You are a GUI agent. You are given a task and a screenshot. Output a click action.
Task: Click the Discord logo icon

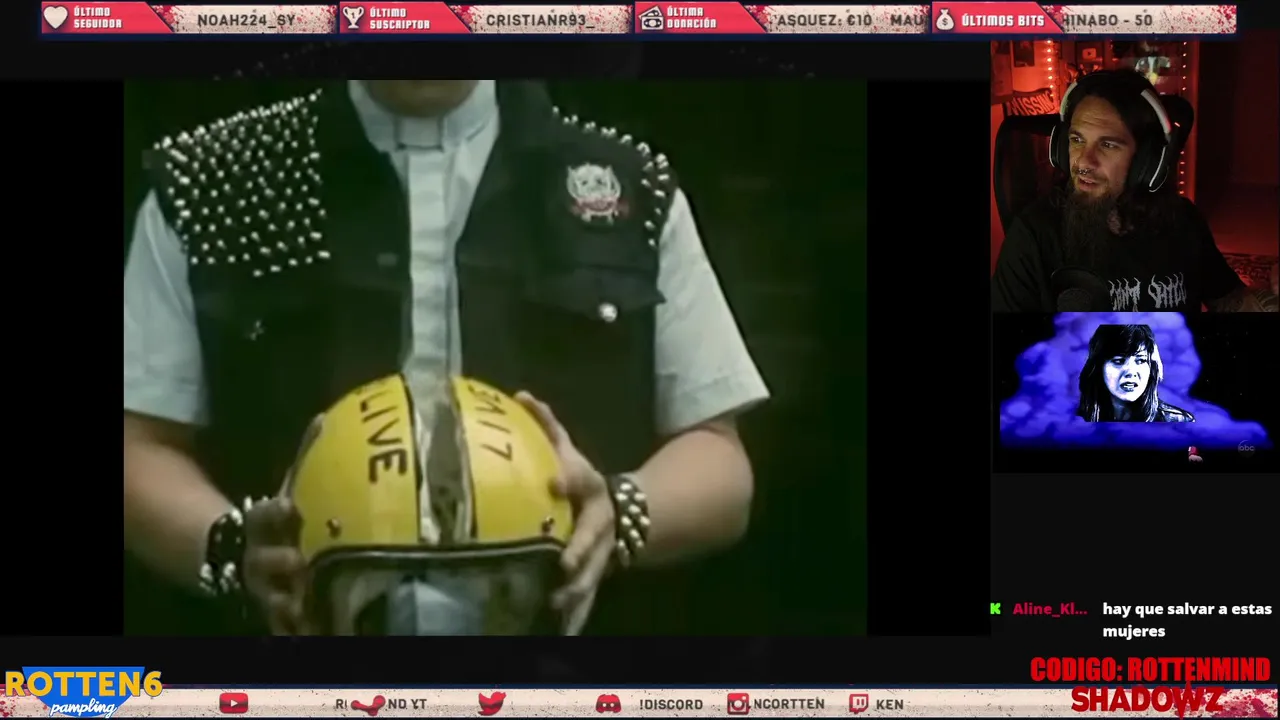click(608, 704)
